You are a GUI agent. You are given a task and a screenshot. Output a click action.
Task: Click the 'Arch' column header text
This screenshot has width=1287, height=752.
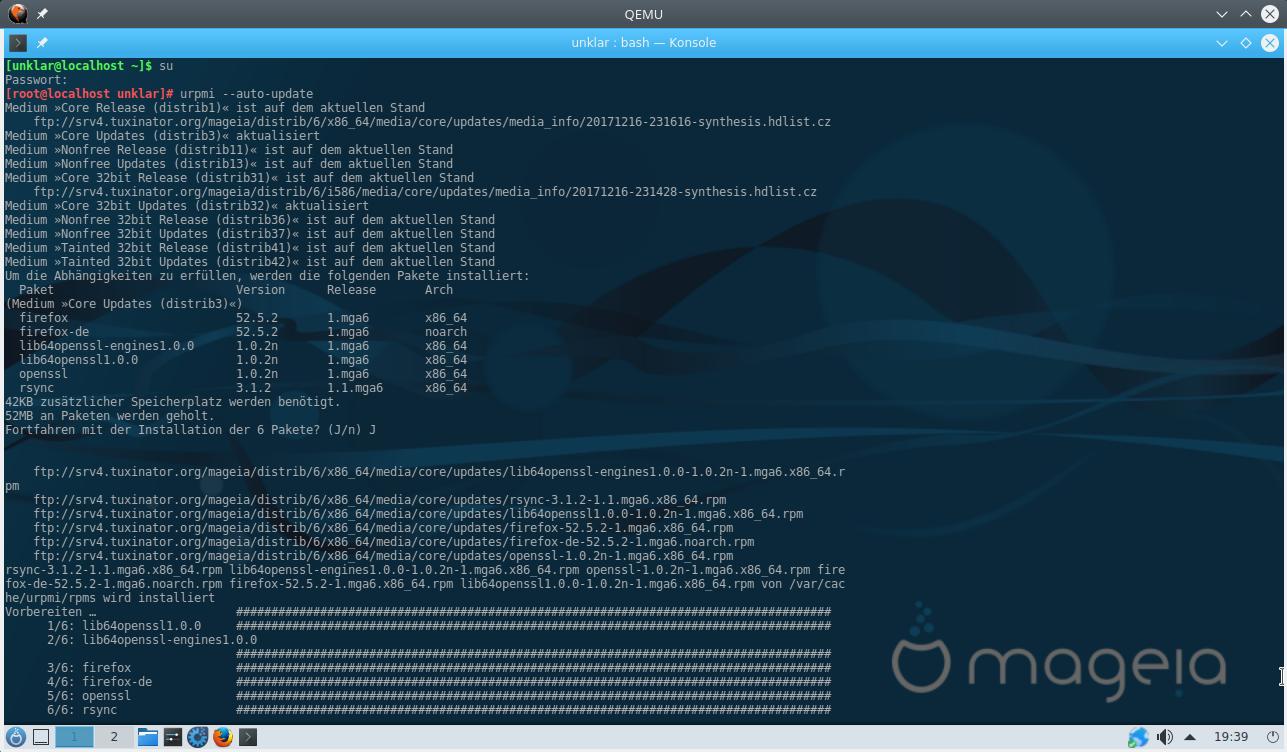(439, 290)
